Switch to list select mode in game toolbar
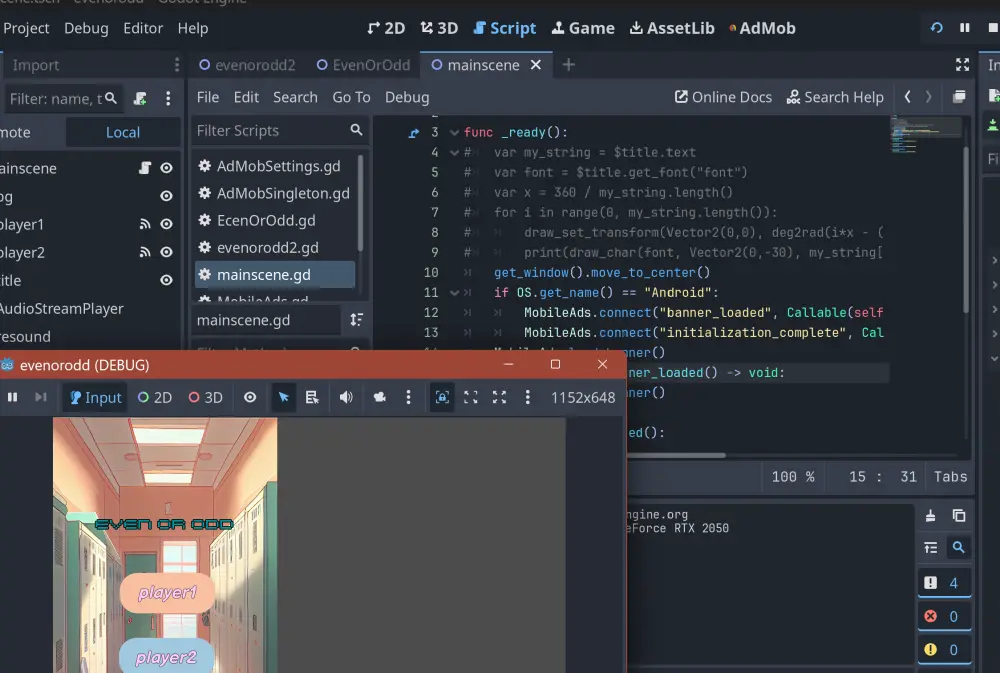Viewport: 1000px width, 673px height. coord(312,397)
